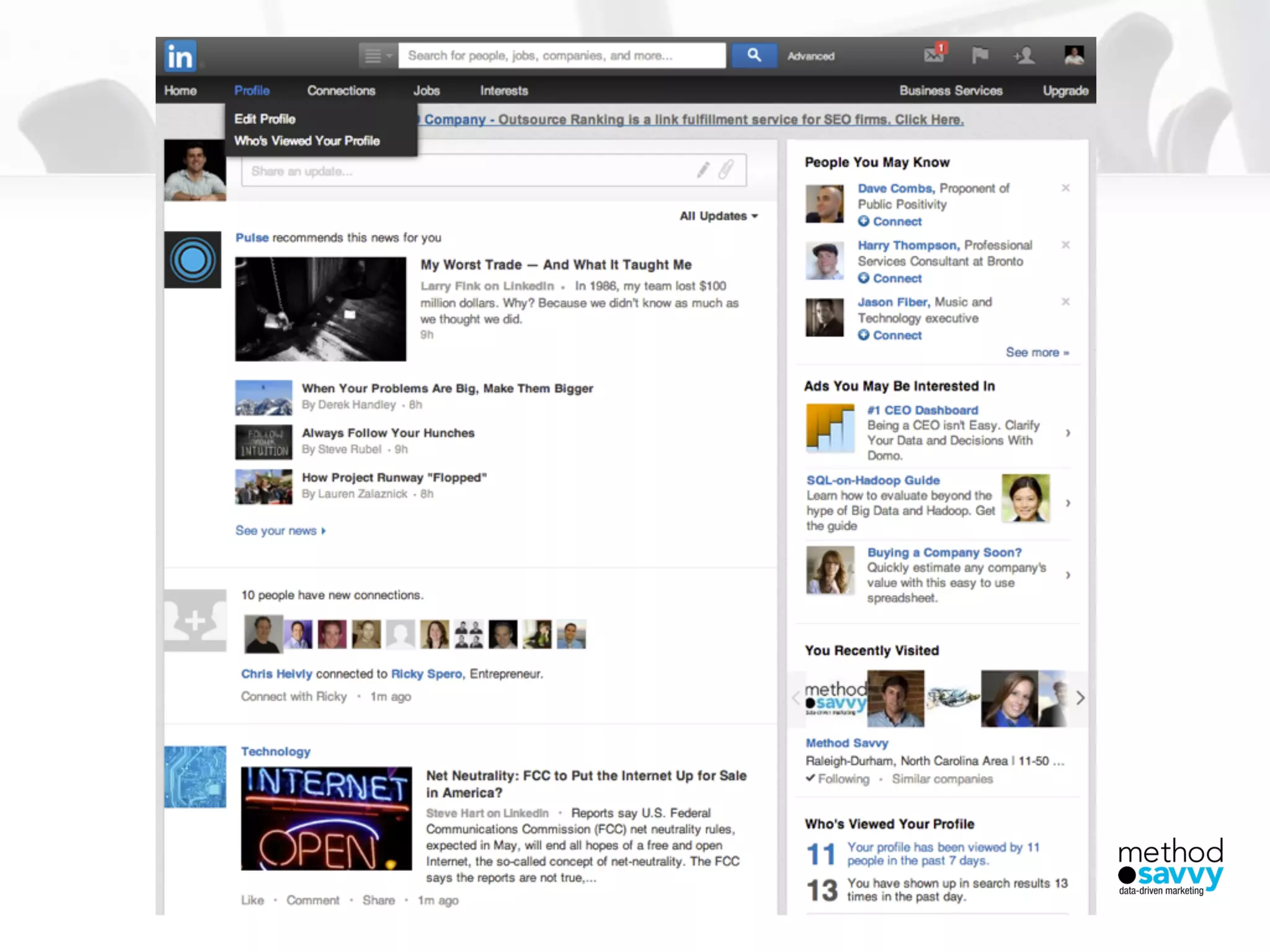Viewport: 1270px width, 952px height.
Task: Open the Method Savvy company link
Action: [x=846, y=743]
